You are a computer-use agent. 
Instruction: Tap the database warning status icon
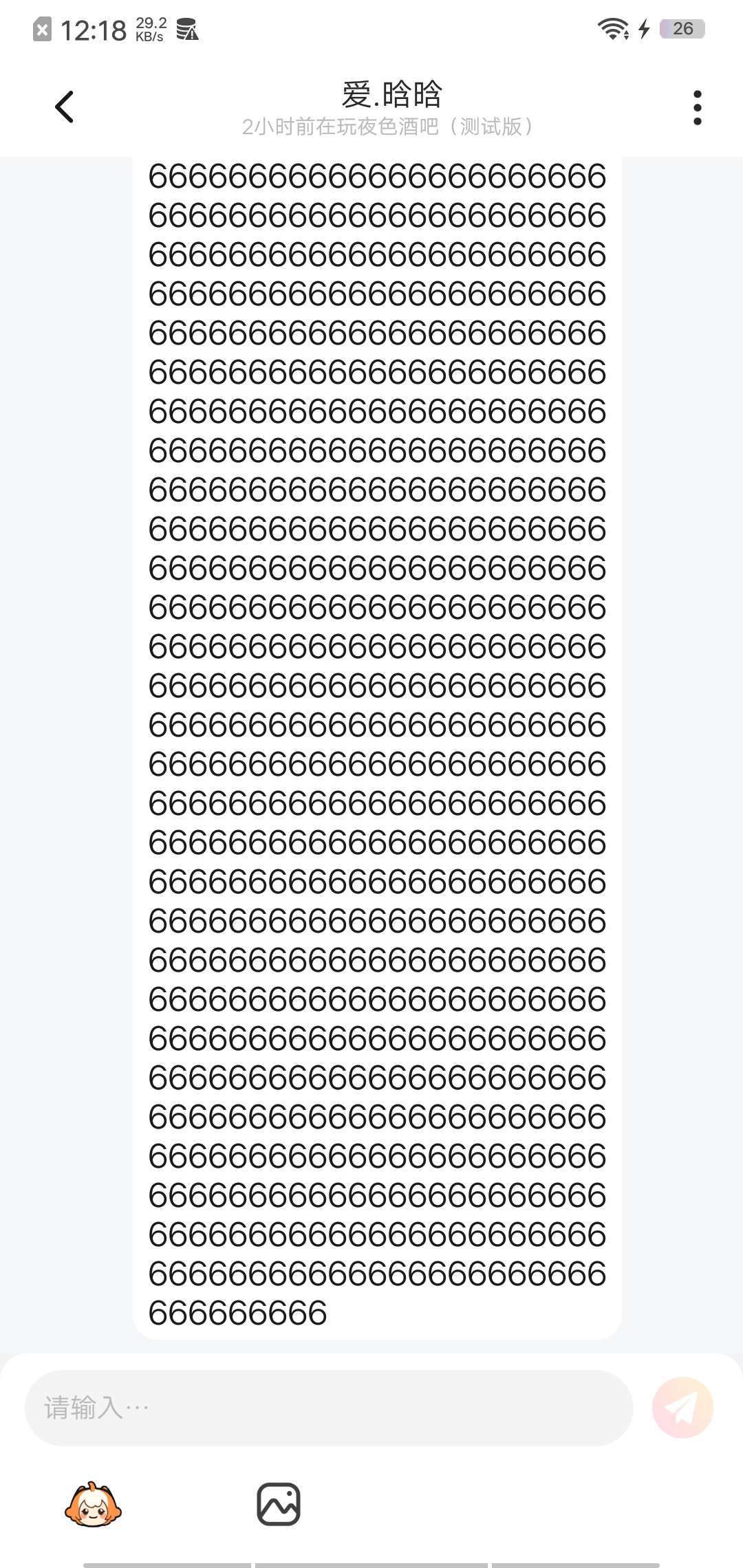point(187,30)
